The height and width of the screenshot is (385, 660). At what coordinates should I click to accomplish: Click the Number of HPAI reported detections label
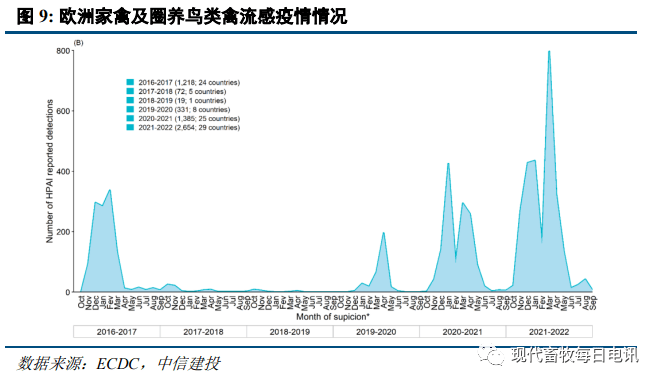[50, 171]
